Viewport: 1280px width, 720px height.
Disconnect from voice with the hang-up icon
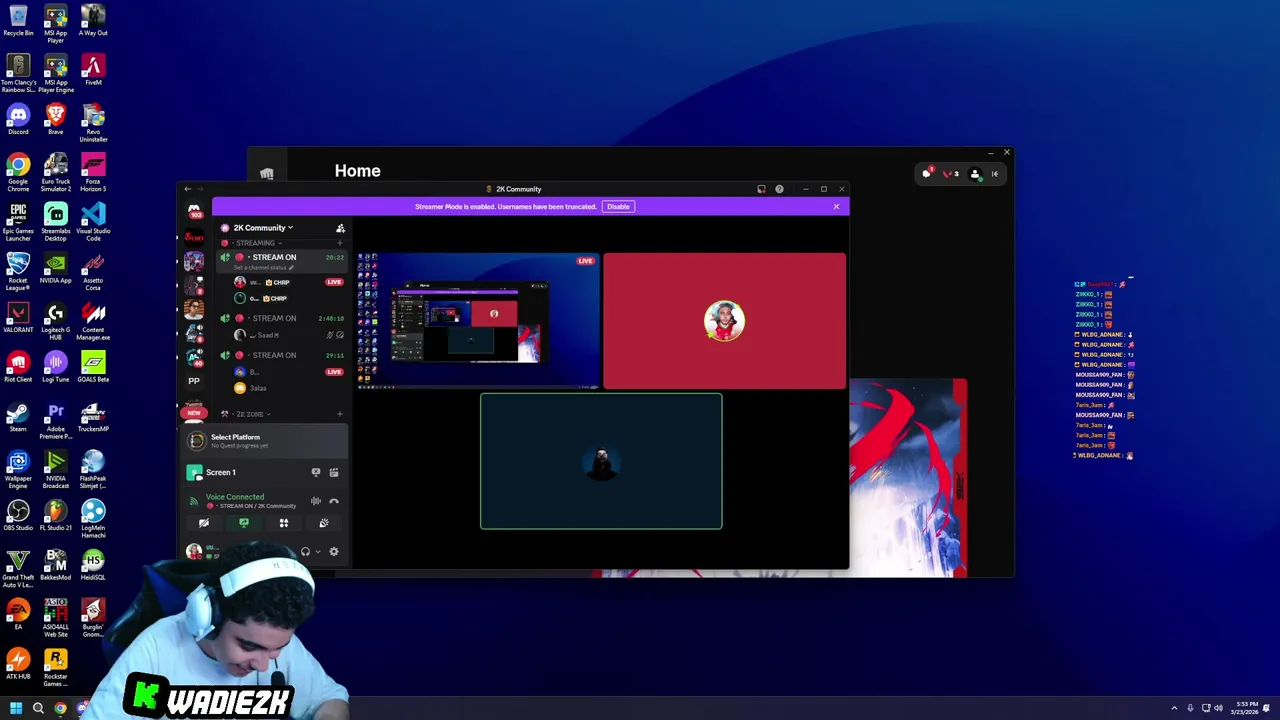coord(334,501)
